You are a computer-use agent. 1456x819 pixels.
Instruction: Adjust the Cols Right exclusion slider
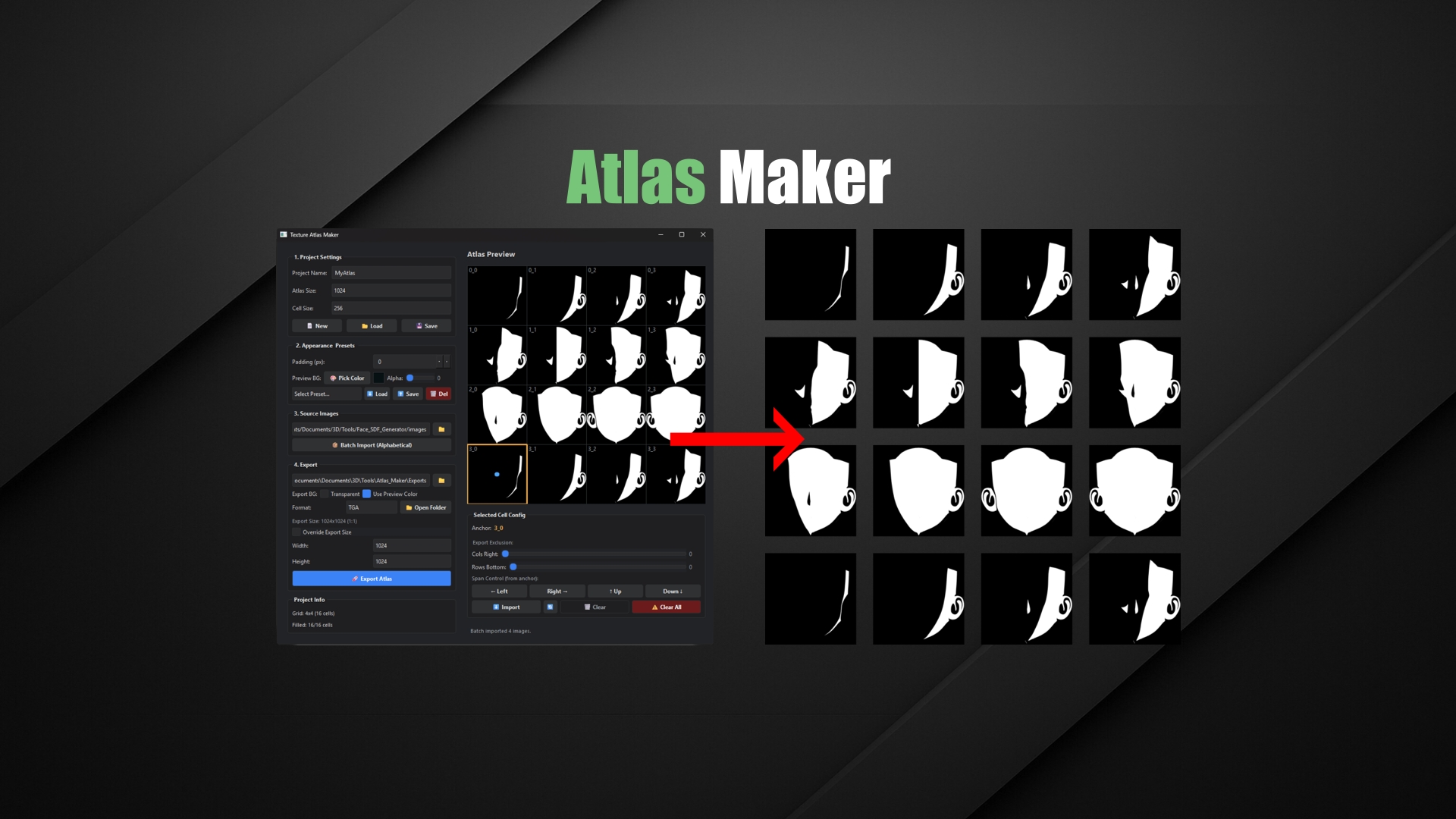506,554
